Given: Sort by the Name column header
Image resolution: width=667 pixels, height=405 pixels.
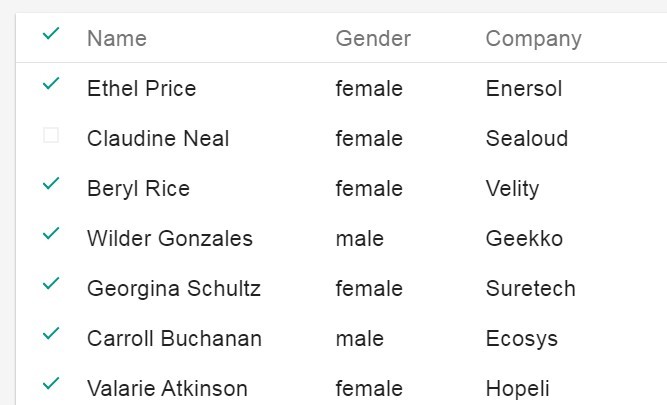Looking at the screenshot, I should click(117, 39).
